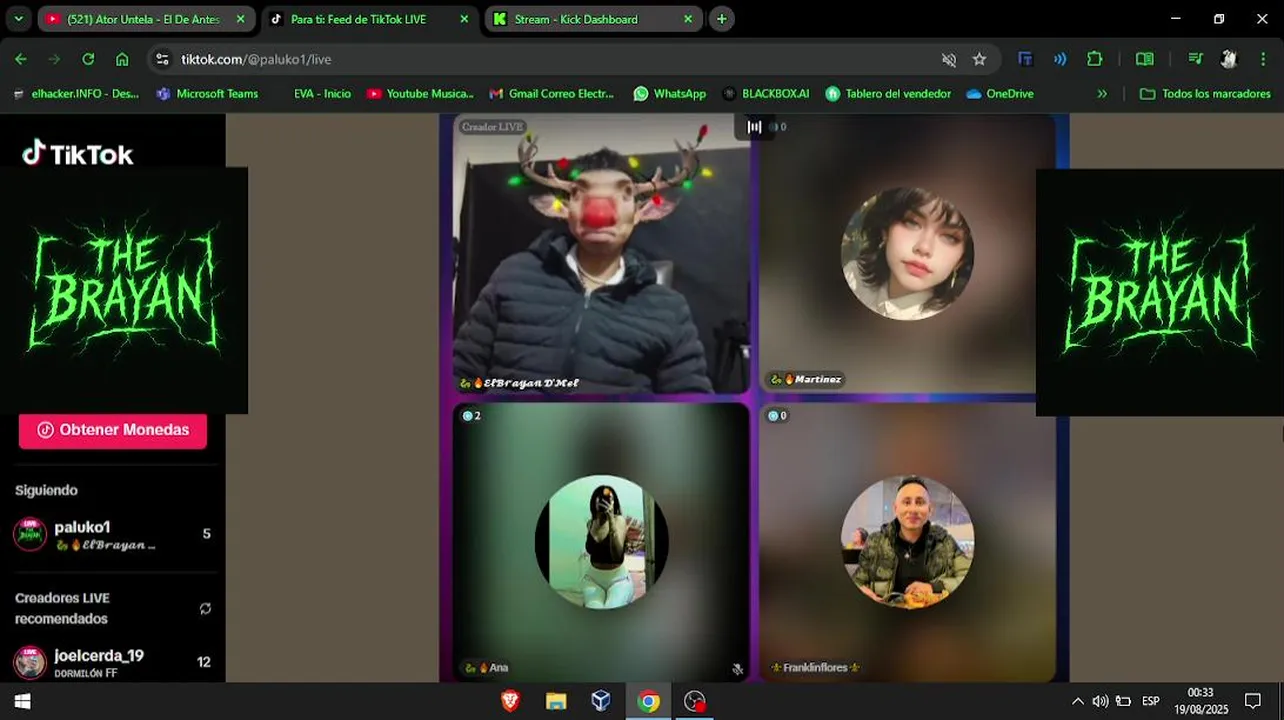Open WhatsApp bookmark
Screen dimensions: 1284x720
(x=669, y=94)
